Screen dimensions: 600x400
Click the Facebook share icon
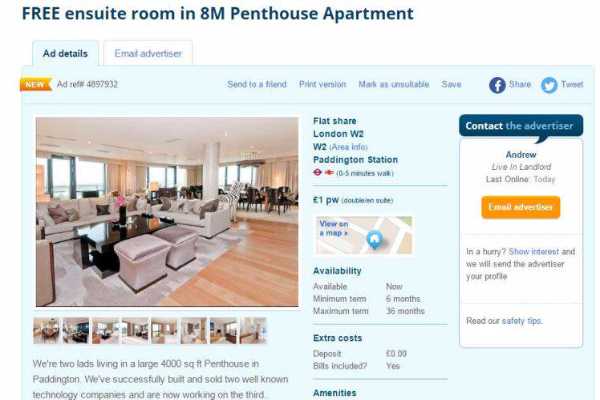(497, 85)
